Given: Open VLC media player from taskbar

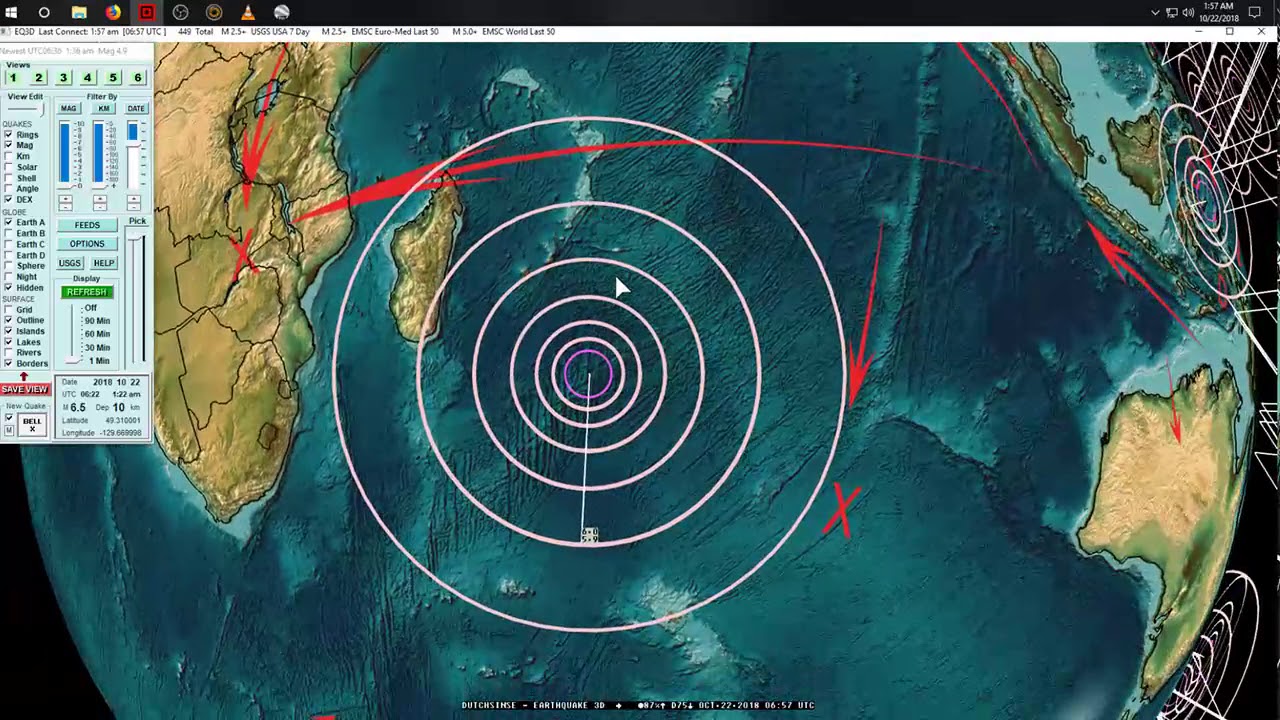Looking at the screenshot, I should point(248,12).
